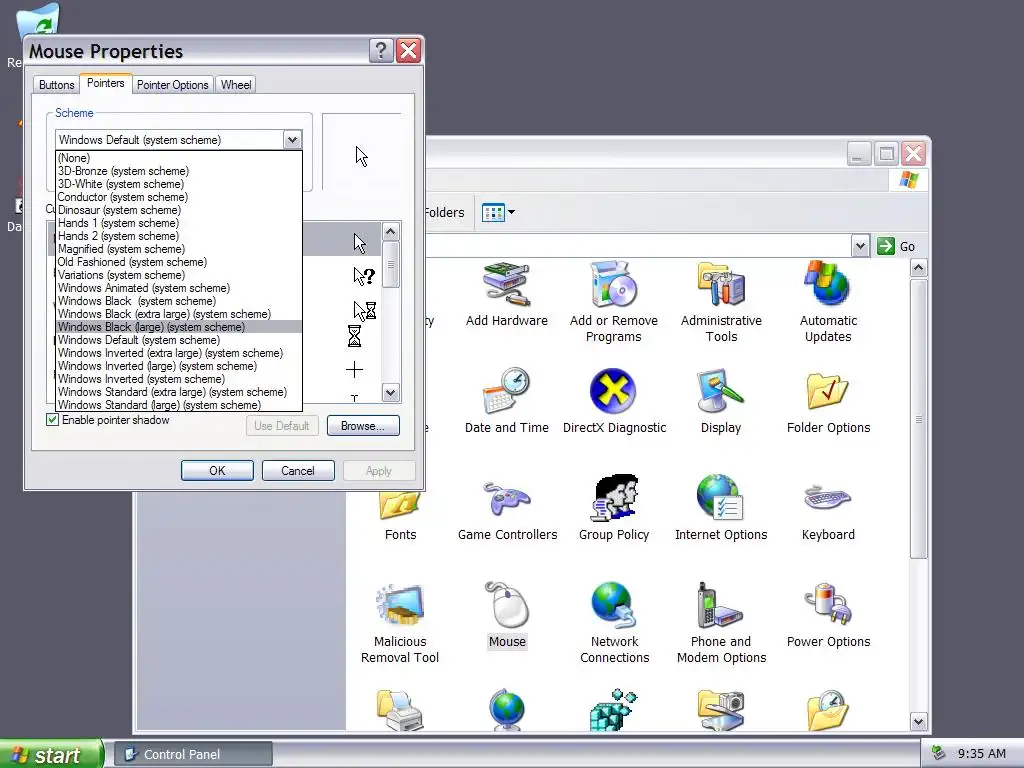Click Control Panel scroll down arrow
The width and height of the screenshot is (1024, 768).
(918, 722)
